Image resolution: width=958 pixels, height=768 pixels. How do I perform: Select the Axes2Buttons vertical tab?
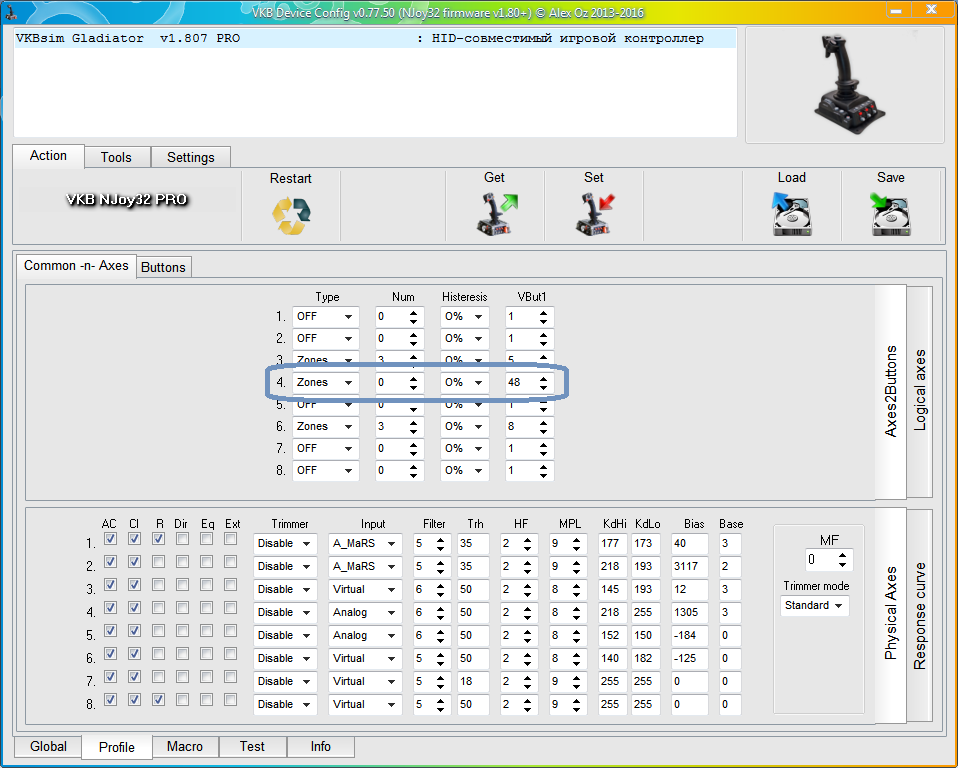click(891, 391)
